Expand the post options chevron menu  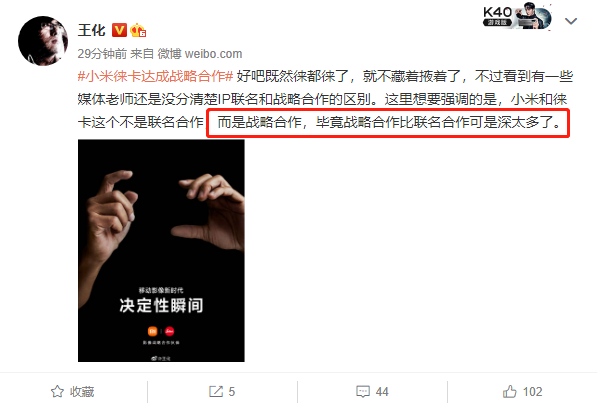pos(571,21)
